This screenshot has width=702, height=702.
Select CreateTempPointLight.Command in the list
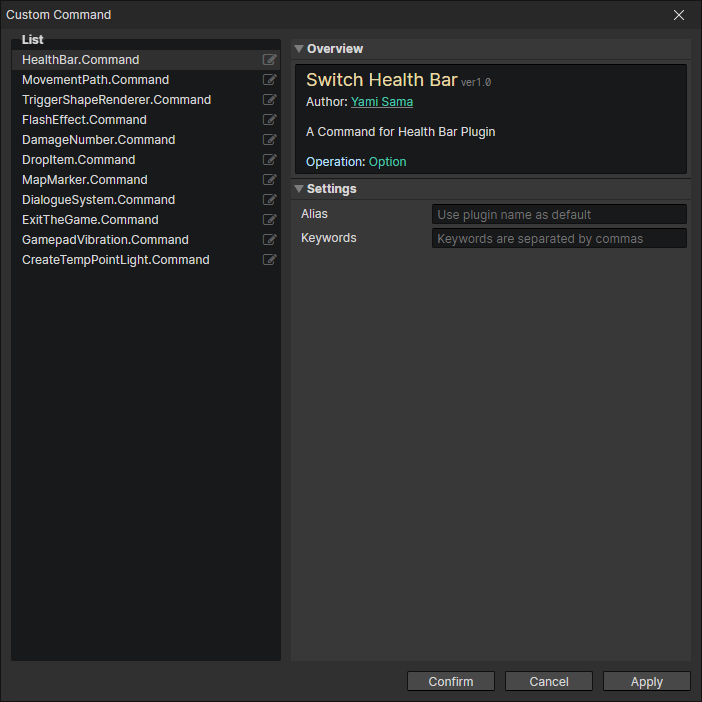(x=146, y=260)
